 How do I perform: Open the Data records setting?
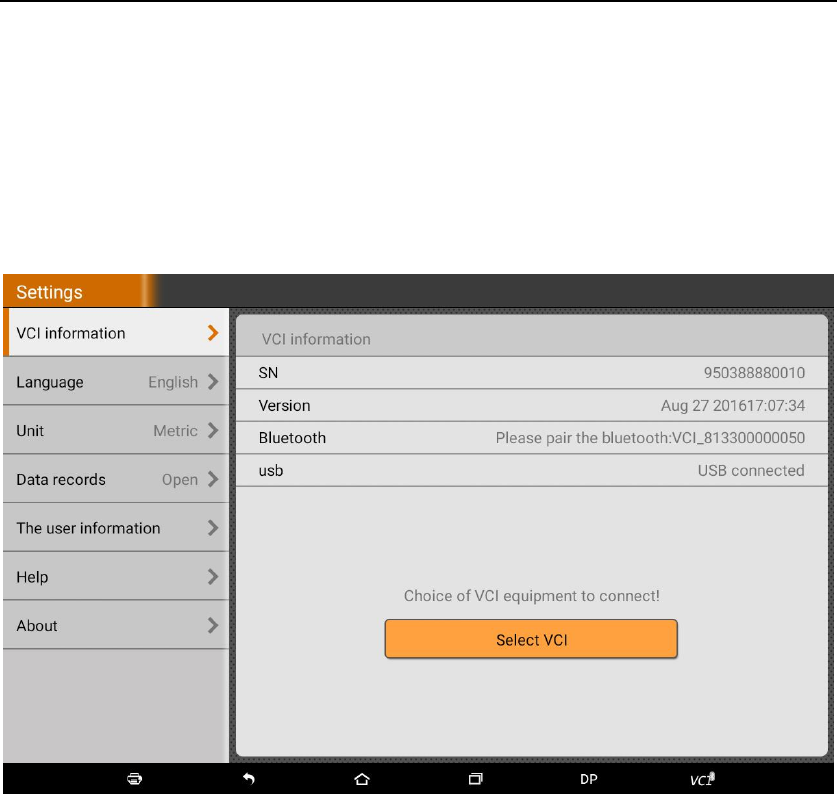tap(116, 479)
